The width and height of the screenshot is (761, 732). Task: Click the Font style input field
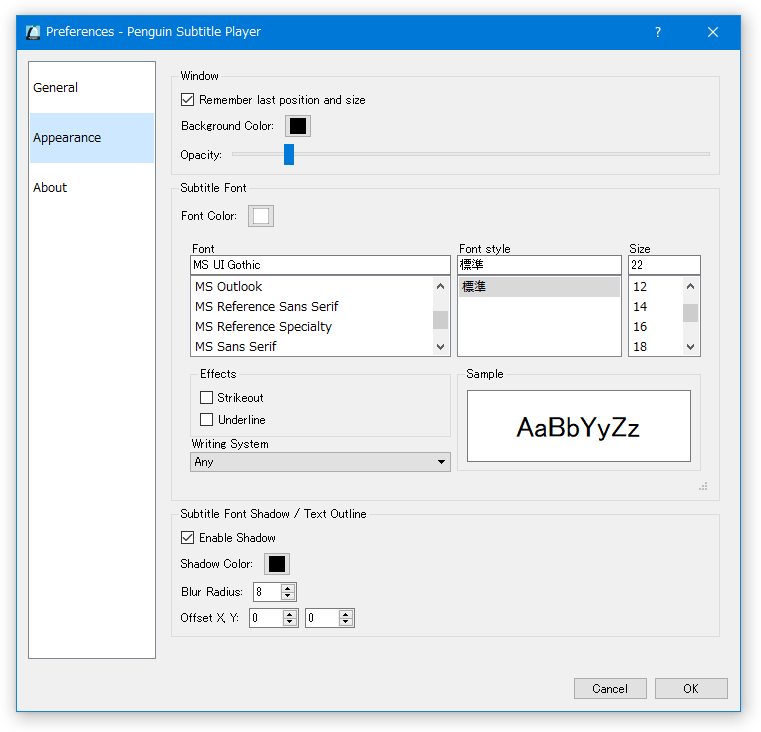[x=539, y=265]
